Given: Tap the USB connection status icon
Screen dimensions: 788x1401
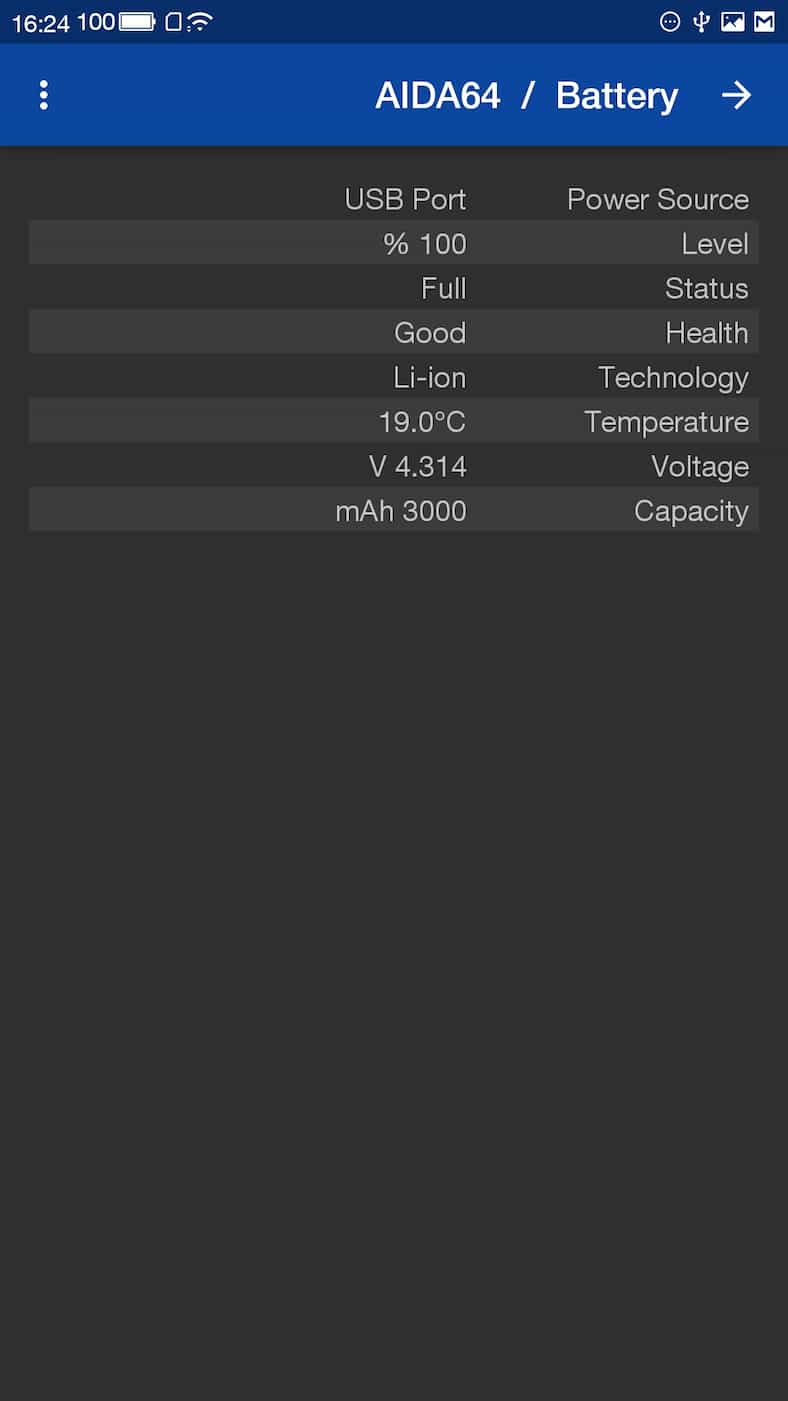Looking at the screenshot, I should coord(701,22).
